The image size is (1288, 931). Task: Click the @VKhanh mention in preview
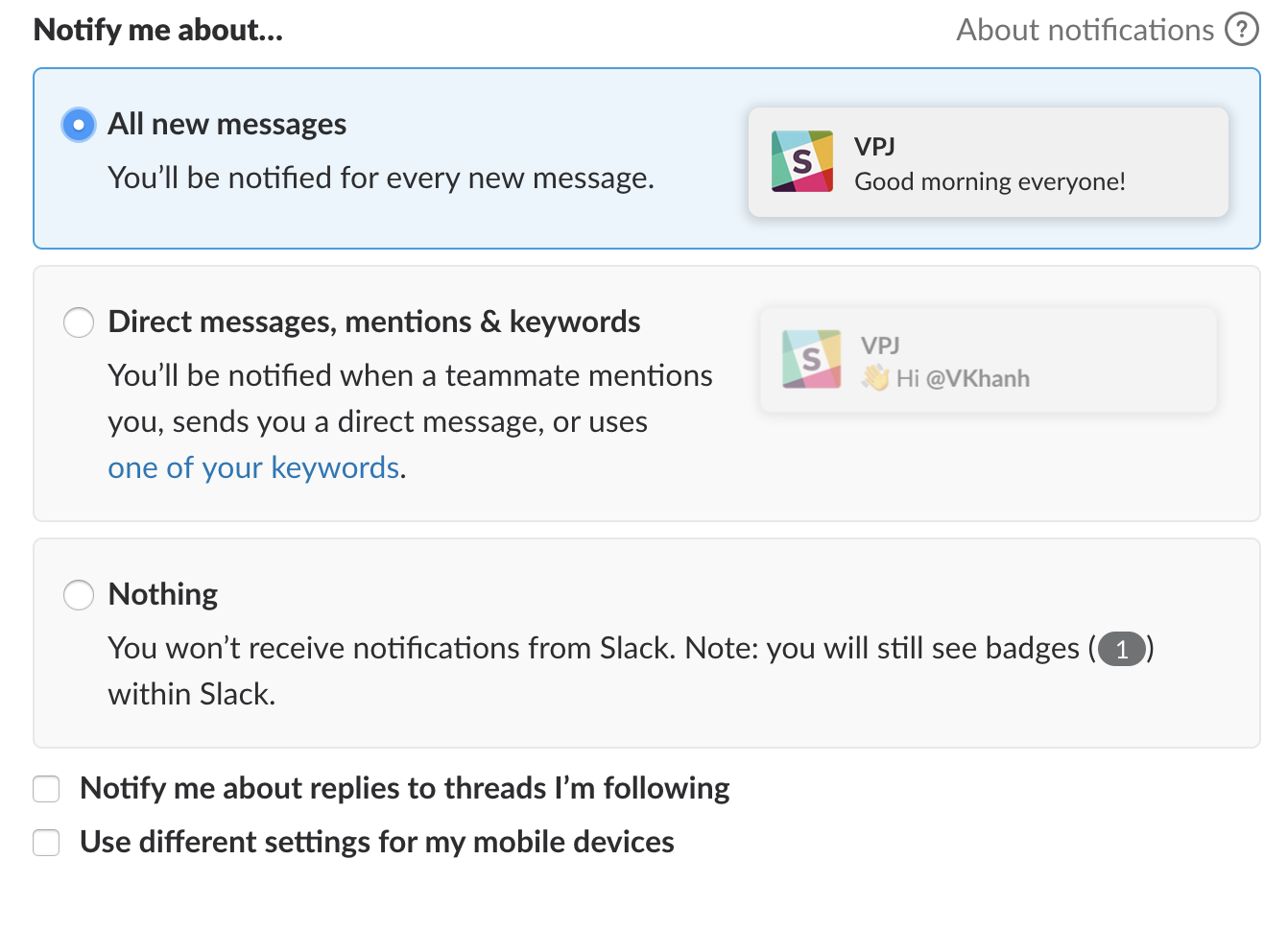(x=977, y=379)
